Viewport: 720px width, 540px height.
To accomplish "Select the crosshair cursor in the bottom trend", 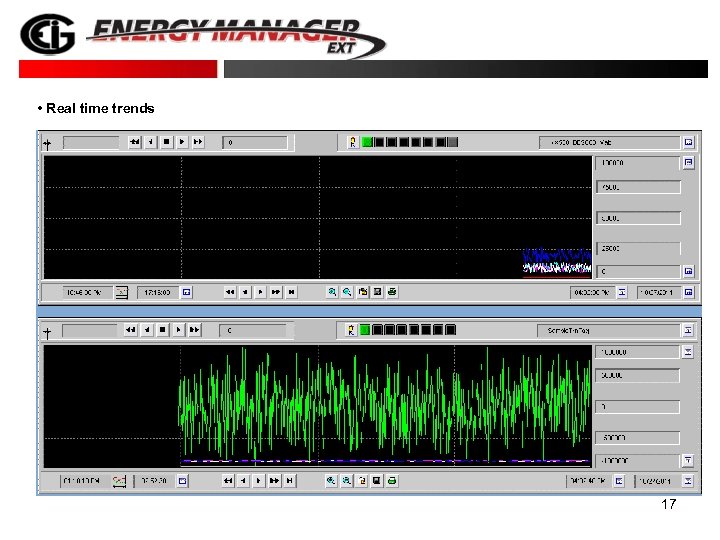I will (x=47, y=333).
